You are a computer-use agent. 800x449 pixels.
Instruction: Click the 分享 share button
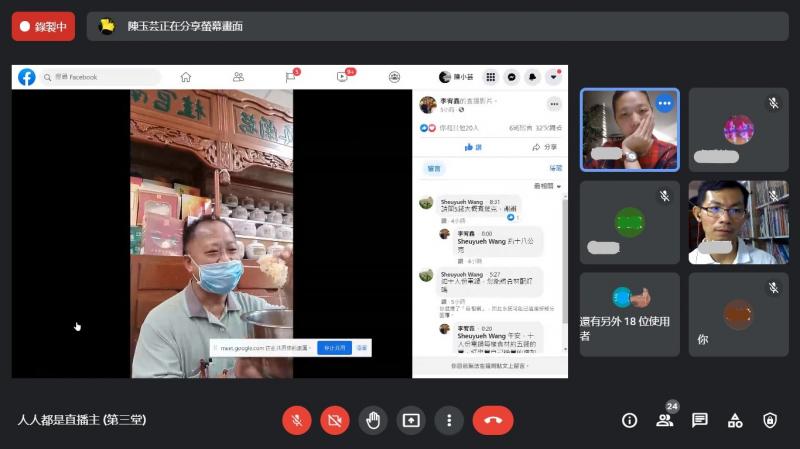point(545,147)
